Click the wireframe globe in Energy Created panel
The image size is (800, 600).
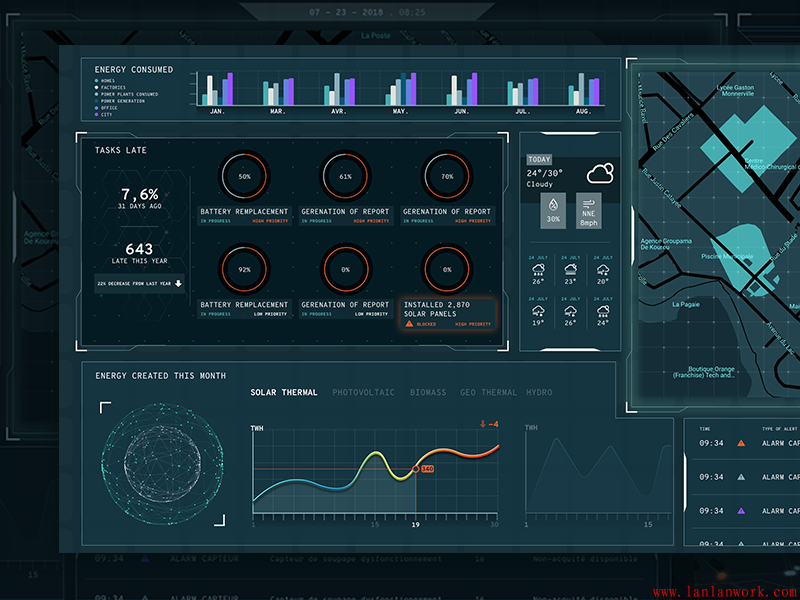pos(161,464)
